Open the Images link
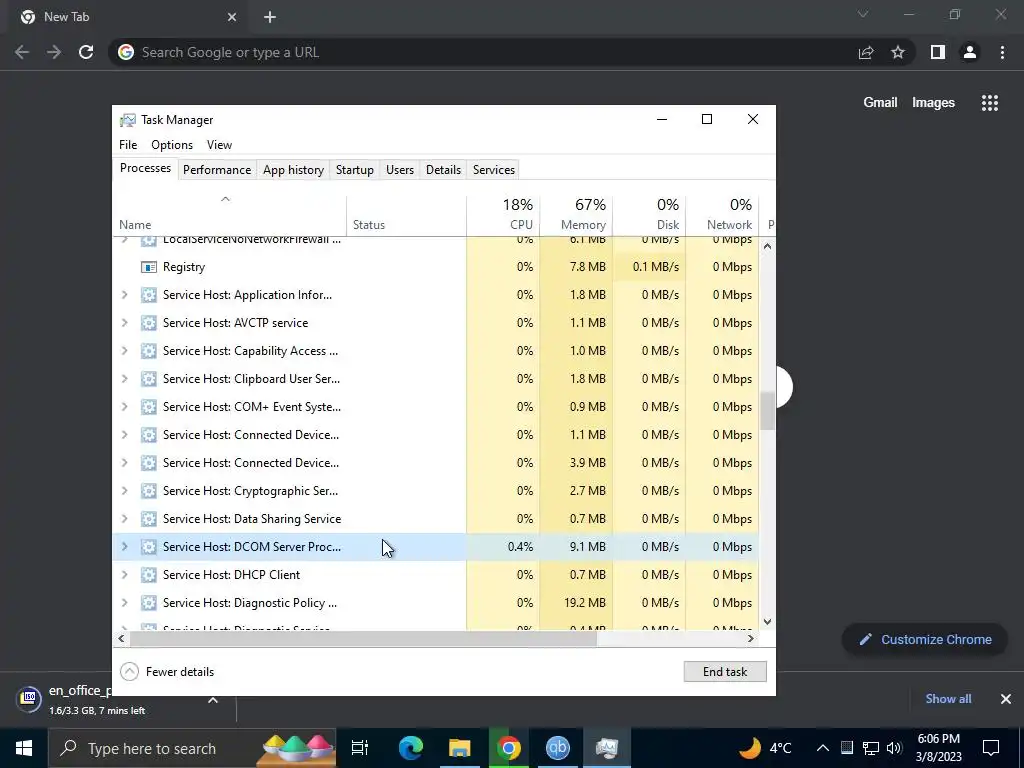The height and width of the screenshot is (768, 1024). (x=933, y=103)
